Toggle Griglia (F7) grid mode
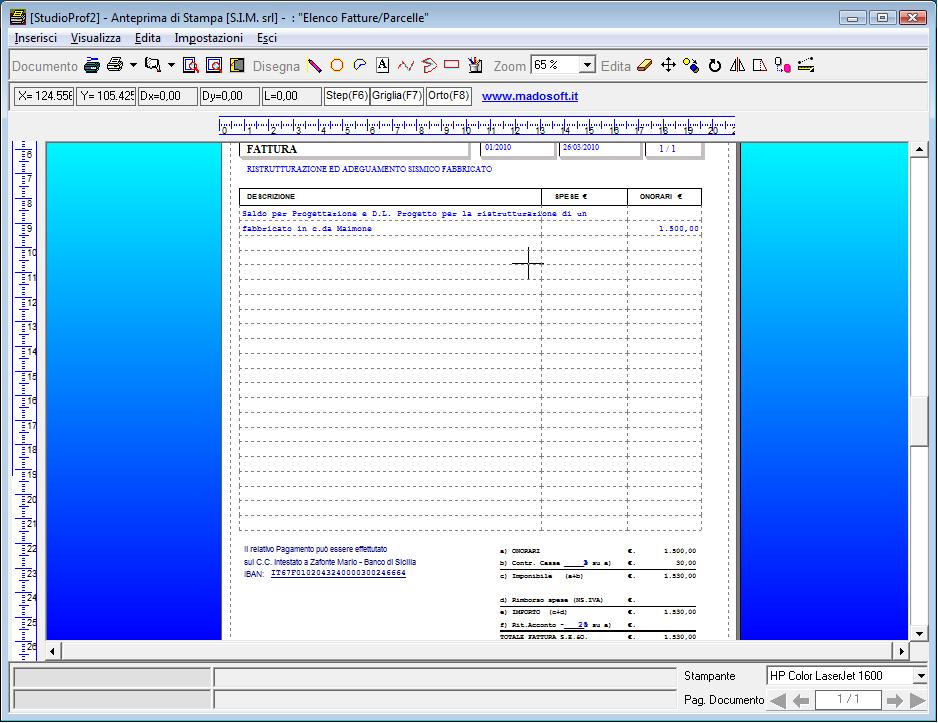The width and height of the screenshot is (938, 723). (x=397, y=96)
